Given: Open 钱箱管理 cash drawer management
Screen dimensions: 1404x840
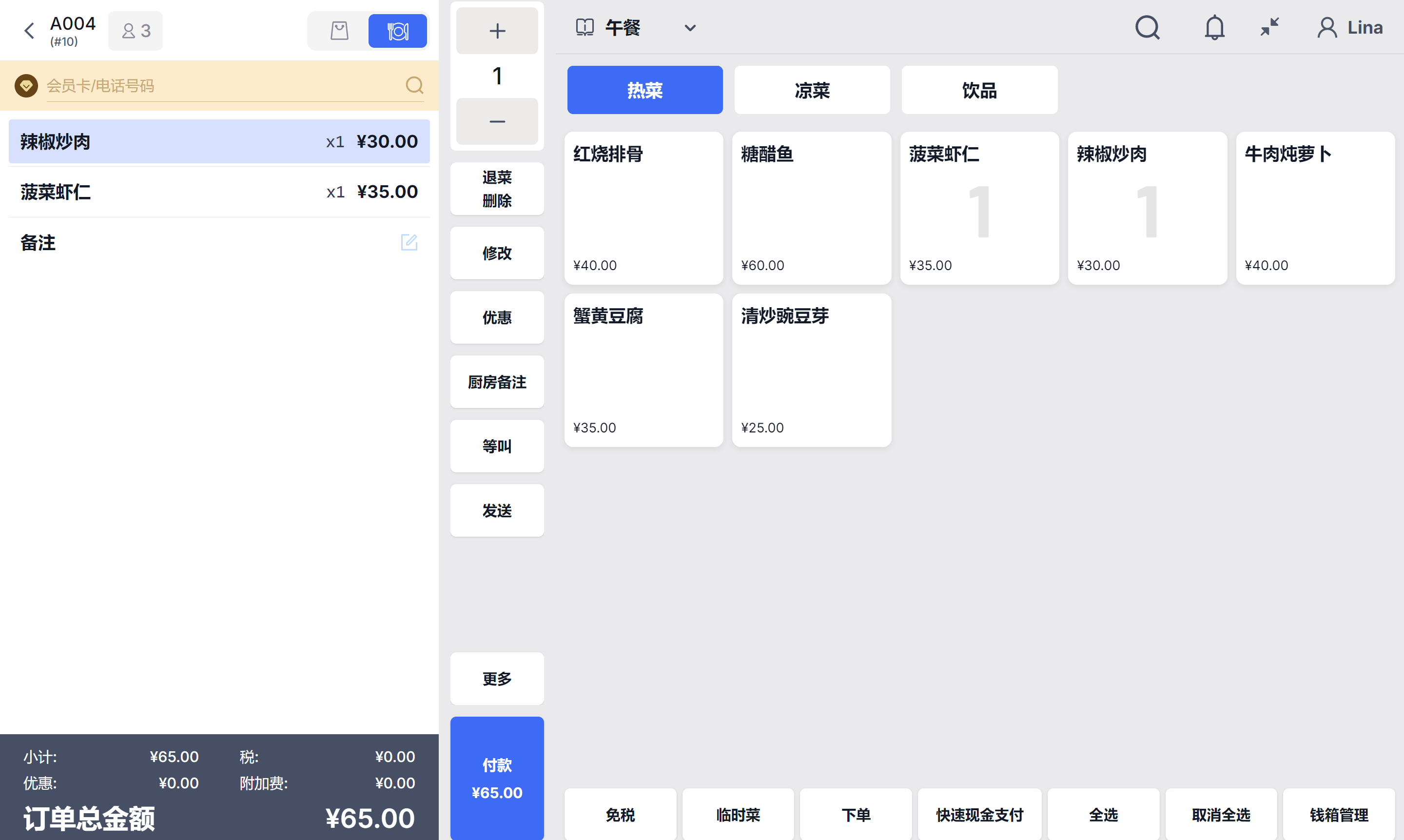Looking at the screenshot, I should [x=1338, y=815].
